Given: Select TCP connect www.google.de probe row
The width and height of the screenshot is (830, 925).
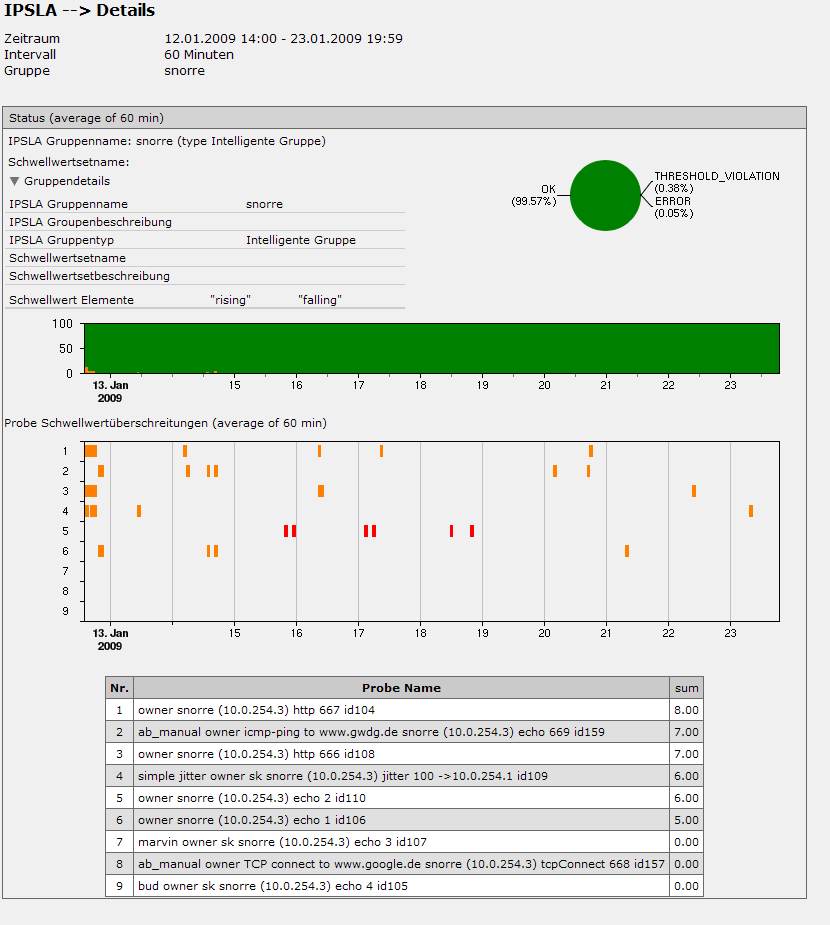Looking at the screenshot, I should [400, 864].
